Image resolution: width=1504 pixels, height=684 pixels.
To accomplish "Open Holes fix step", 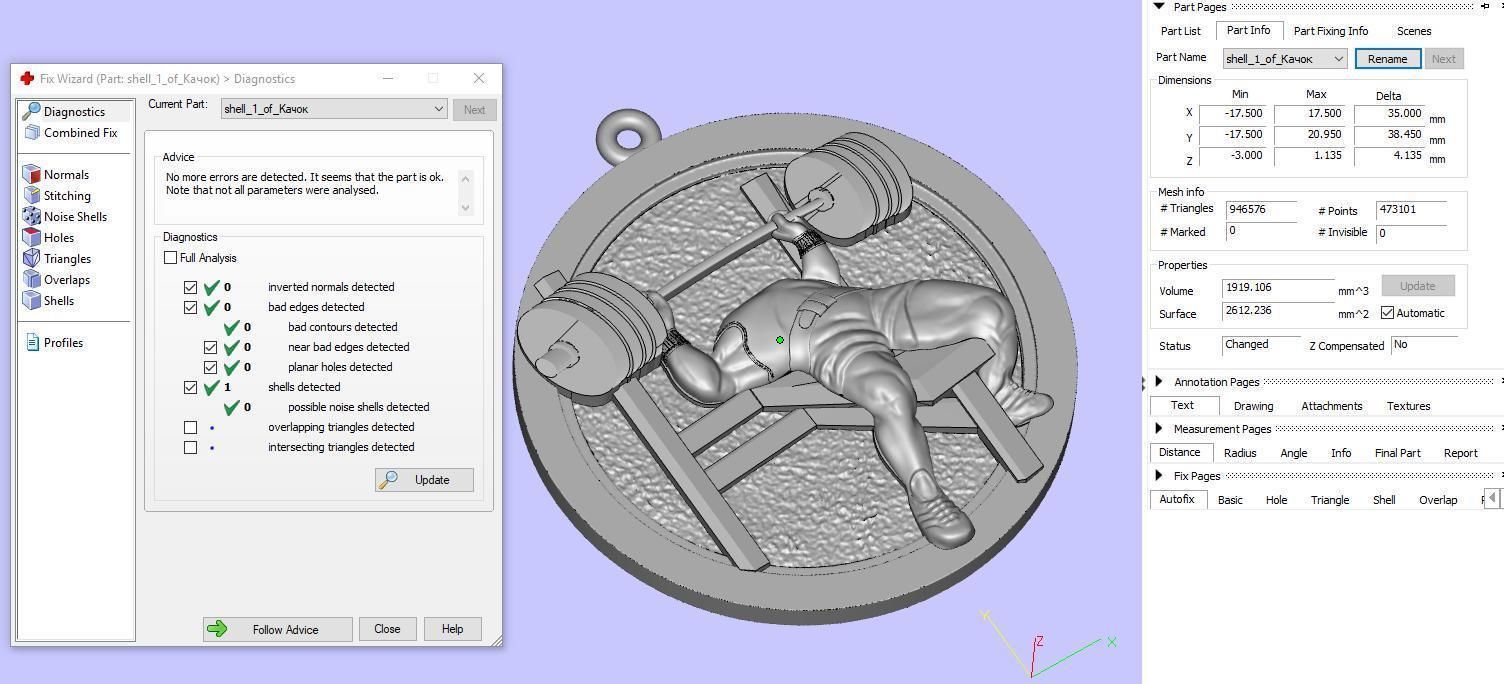I will [x=59, y=238].
